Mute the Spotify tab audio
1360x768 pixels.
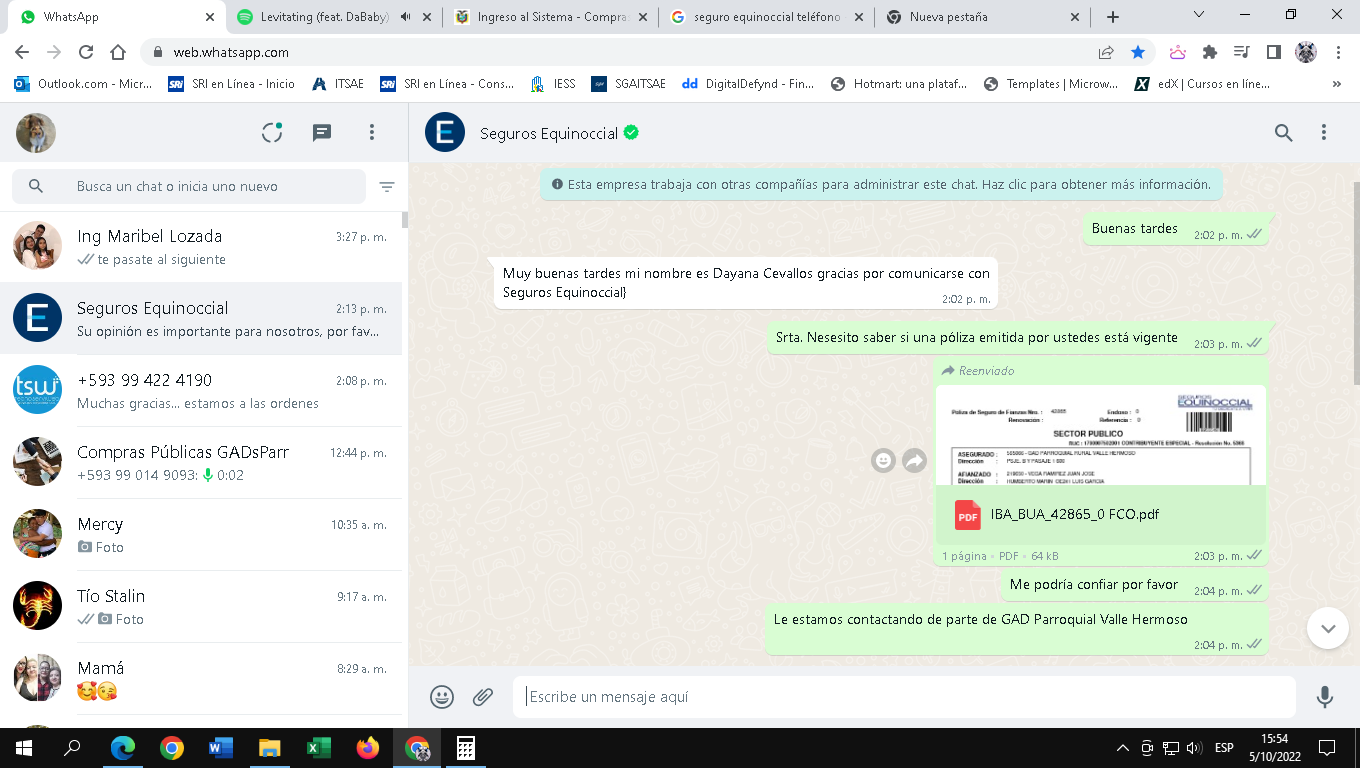406,17
